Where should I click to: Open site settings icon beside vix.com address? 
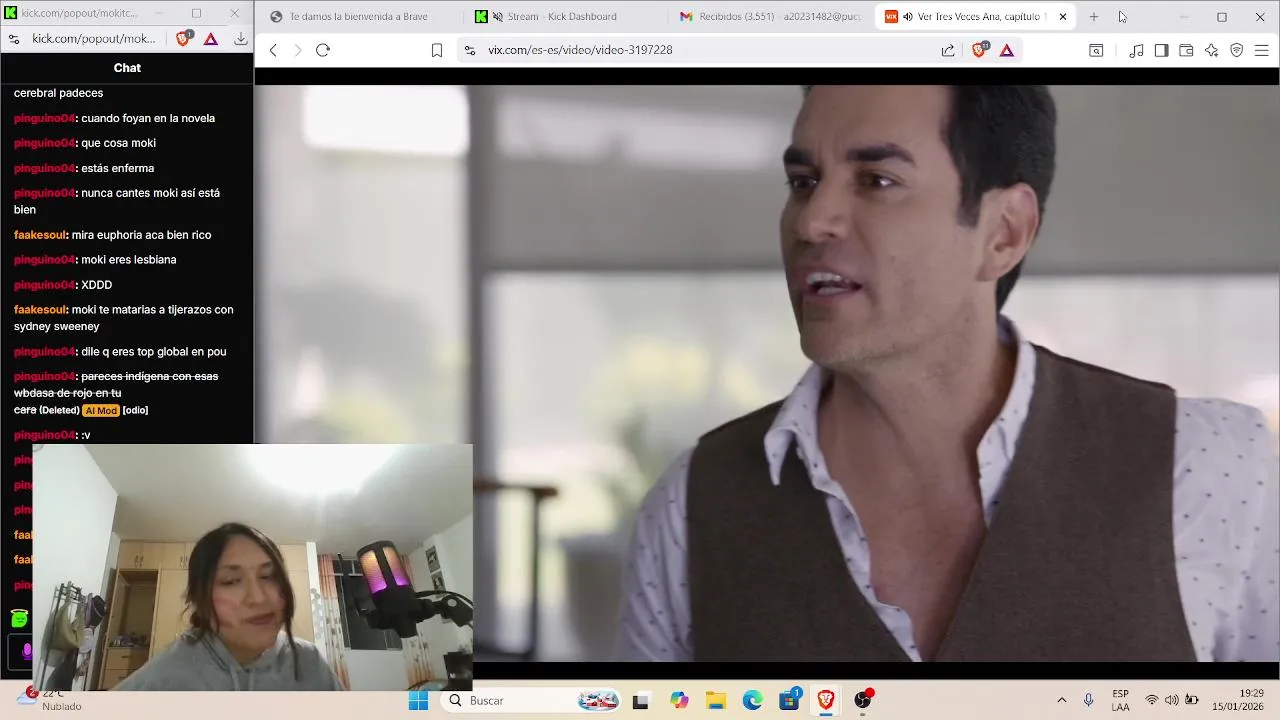tap(469, 50)
